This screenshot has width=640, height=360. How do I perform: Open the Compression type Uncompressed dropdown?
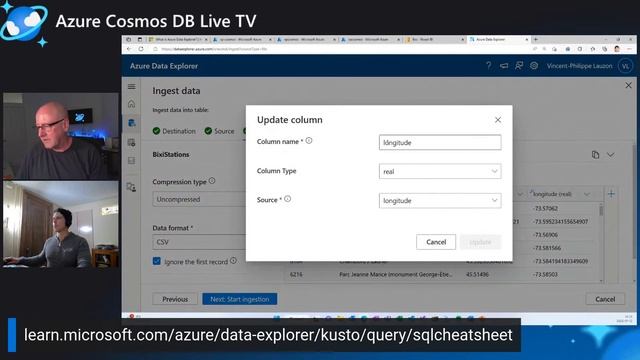coord(199,200)
